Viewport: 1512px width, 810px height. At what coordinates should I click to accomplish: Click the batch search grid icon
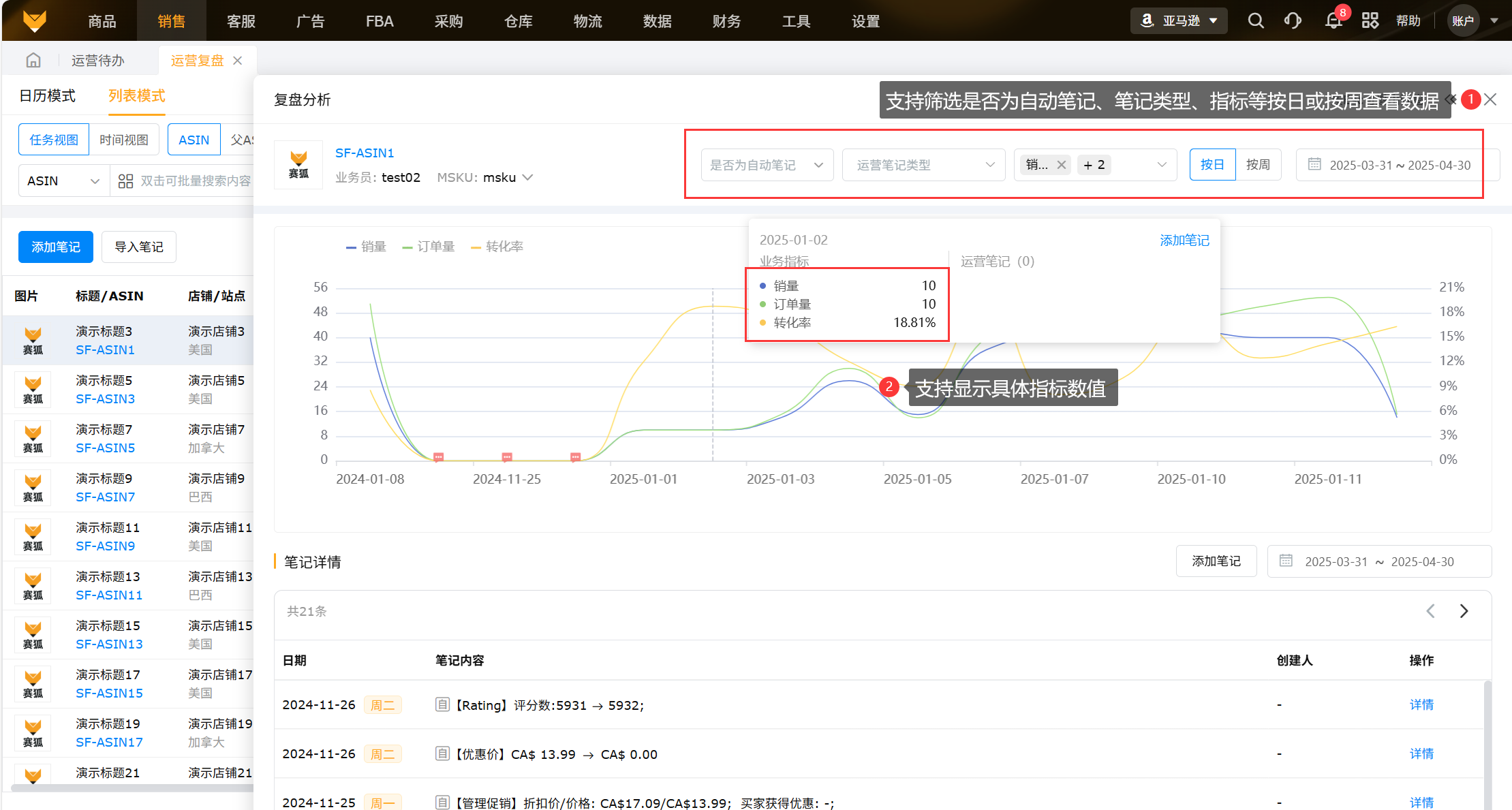coord(125,181)
